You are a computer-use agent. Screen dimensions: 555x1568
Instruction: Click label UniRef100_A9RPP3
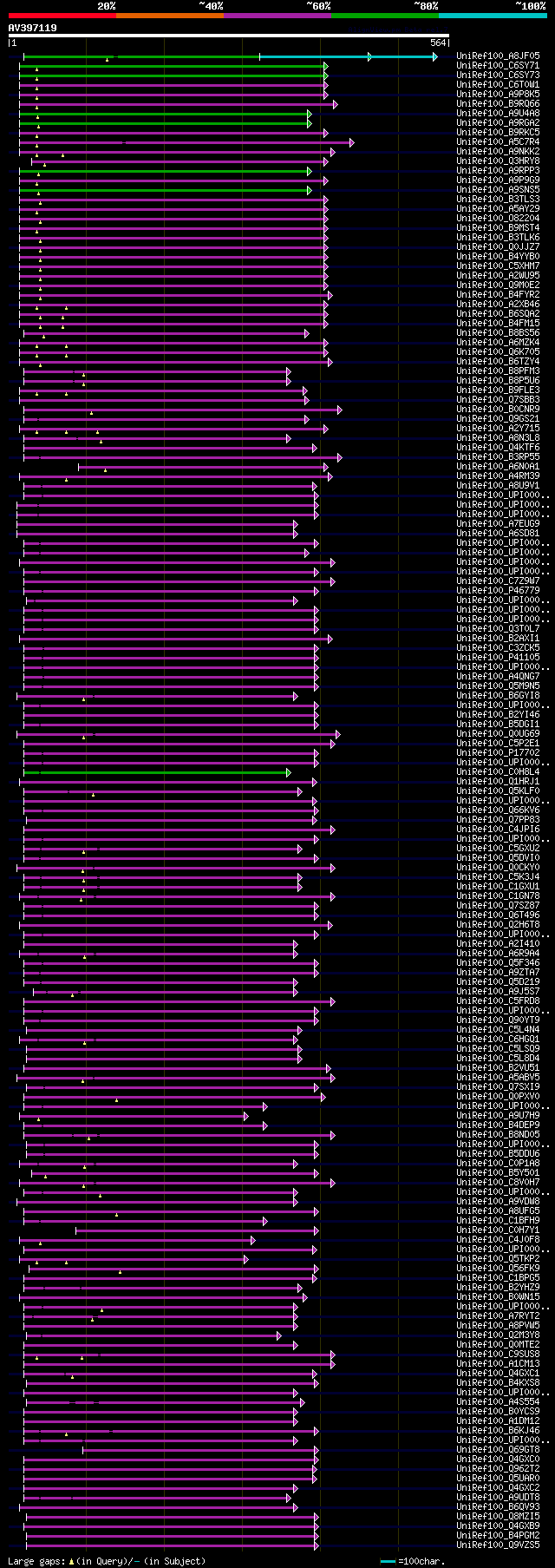coord(498,171)
